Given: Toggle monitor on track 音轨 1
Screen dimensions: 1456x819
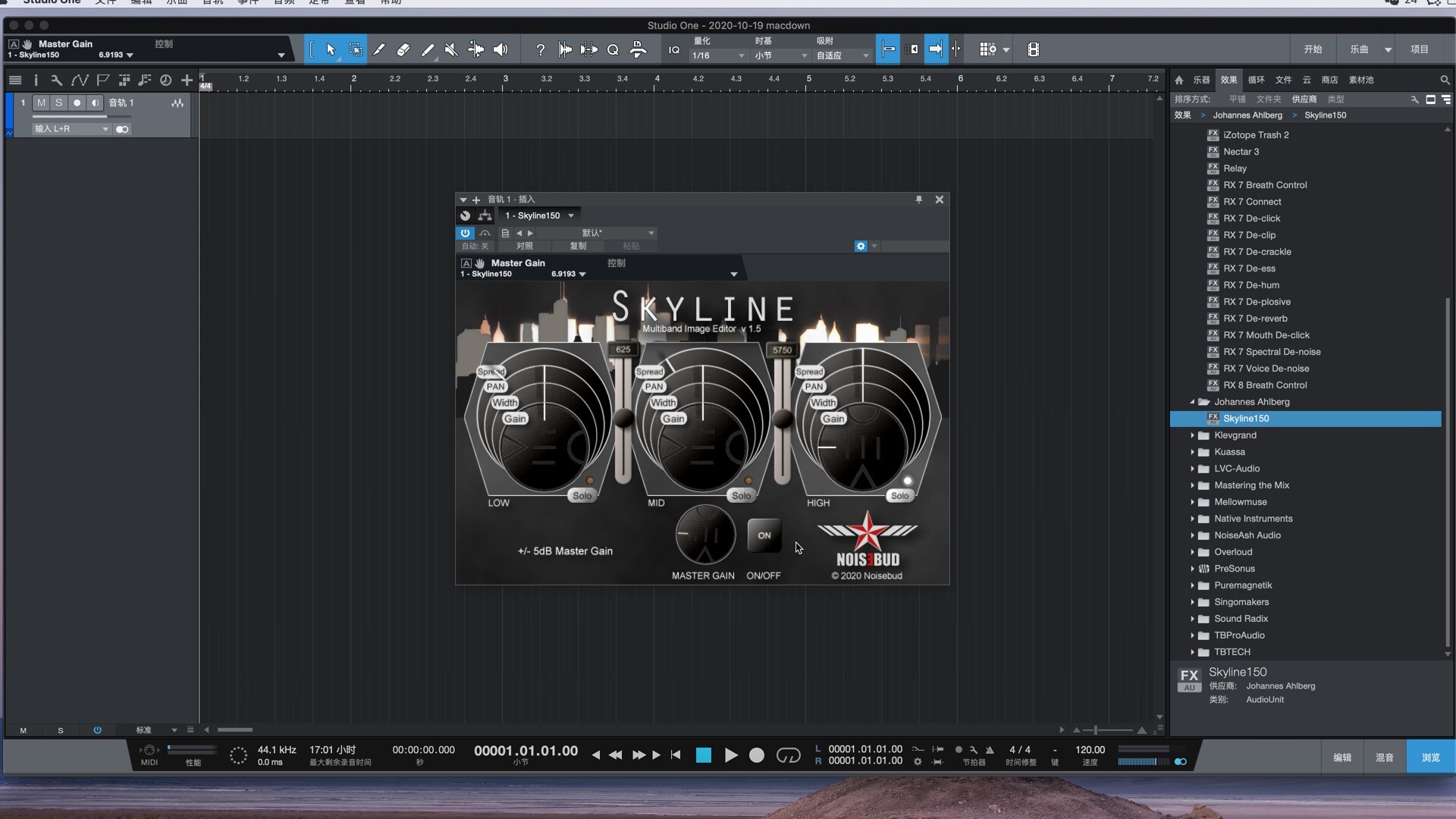Looking at the screenshot, I should [95, 102].
